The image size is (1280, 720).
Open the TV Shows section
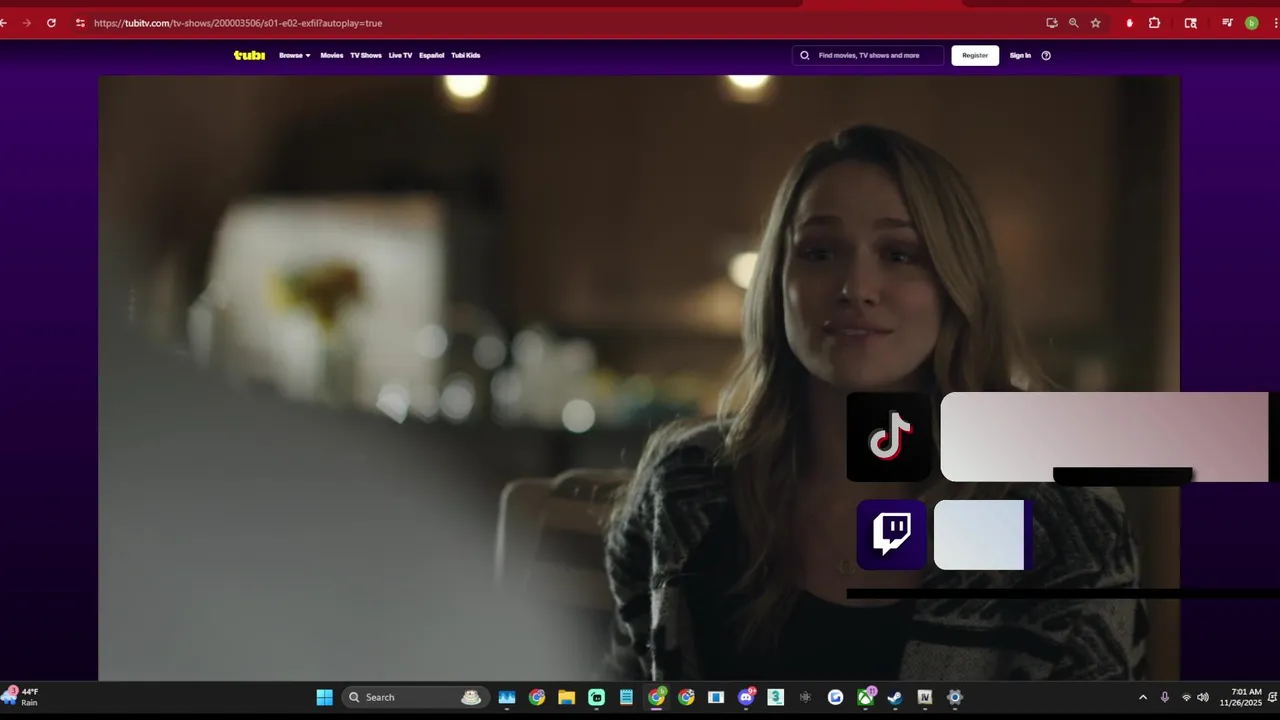365,55
